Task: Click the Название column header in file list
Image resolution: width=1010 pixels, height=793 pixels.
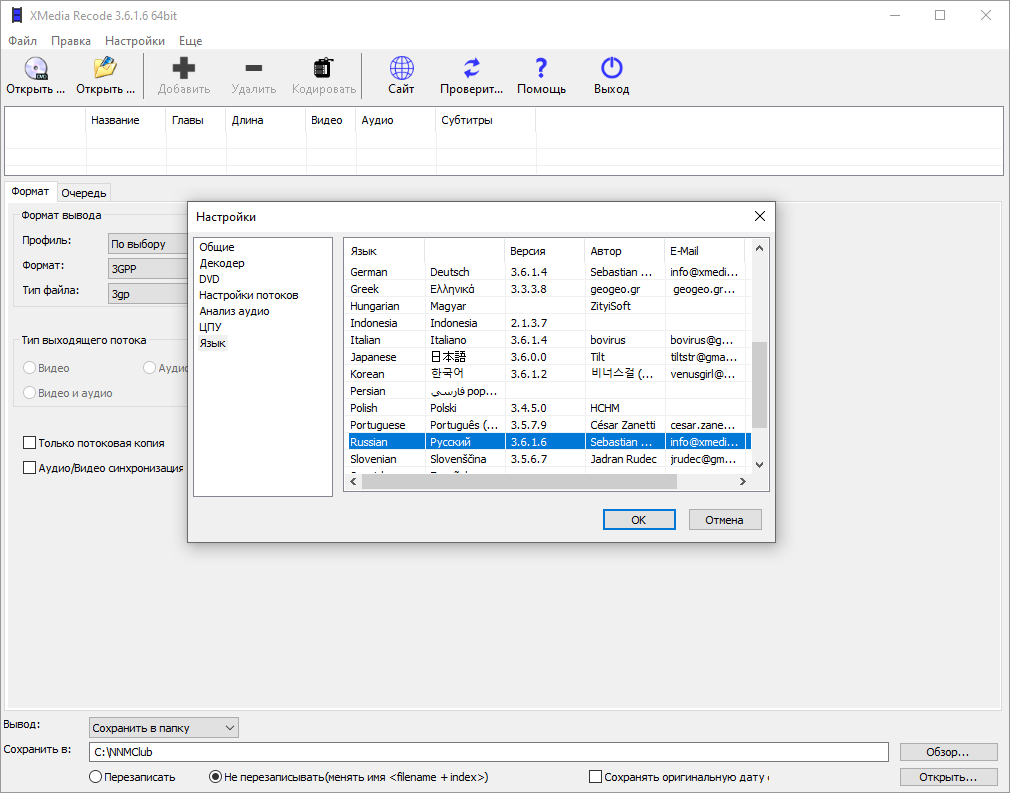Action: coord(126,120)
